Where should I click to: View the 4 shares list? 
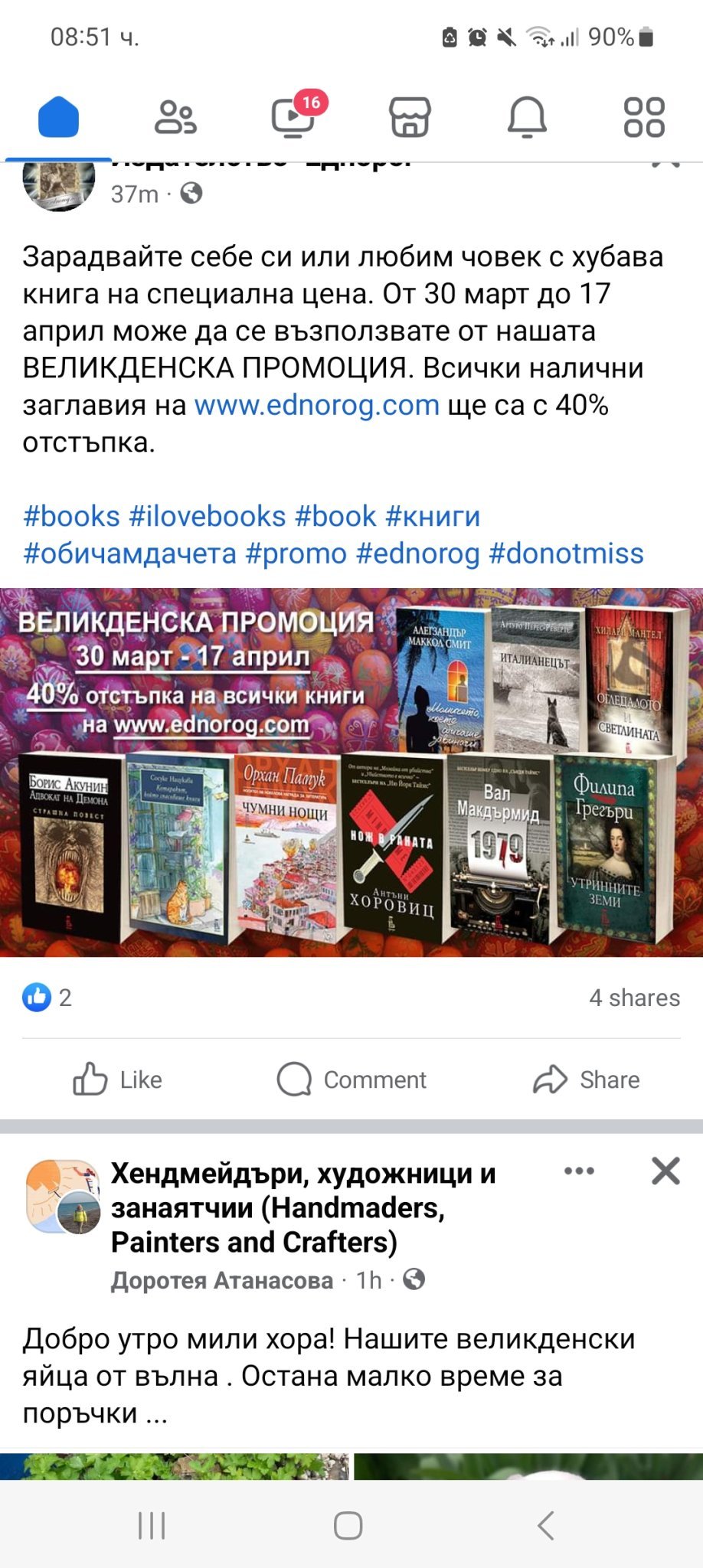pos(635,998)
